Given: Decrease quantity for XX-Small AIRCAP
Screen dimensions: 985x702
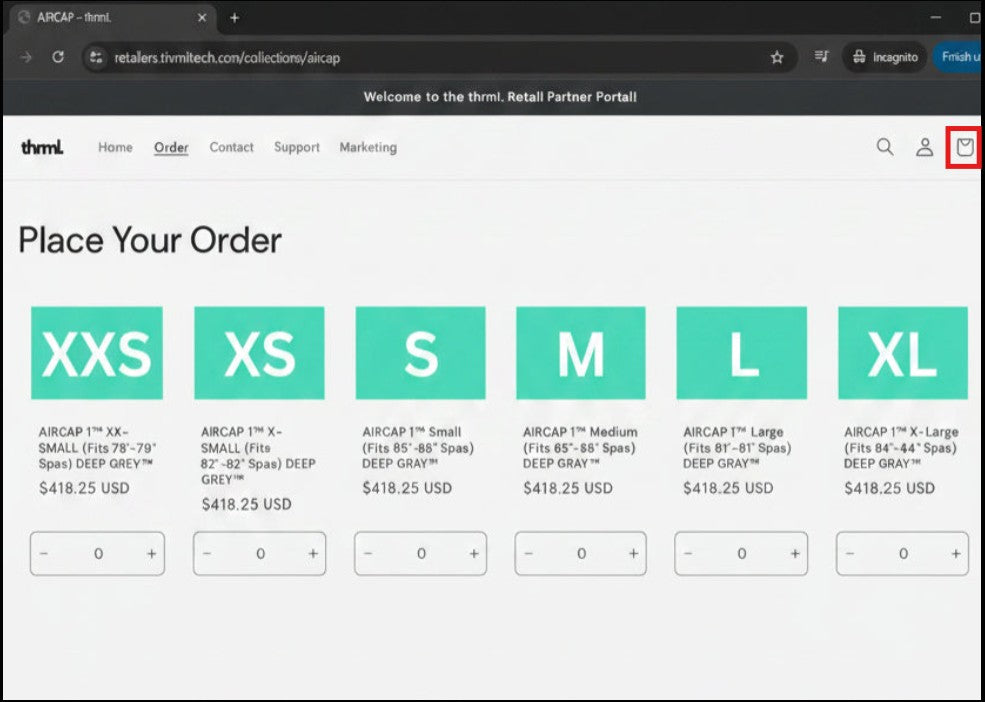Looking at the screenshot, I should pyautogui.click(x=43, y=554).
